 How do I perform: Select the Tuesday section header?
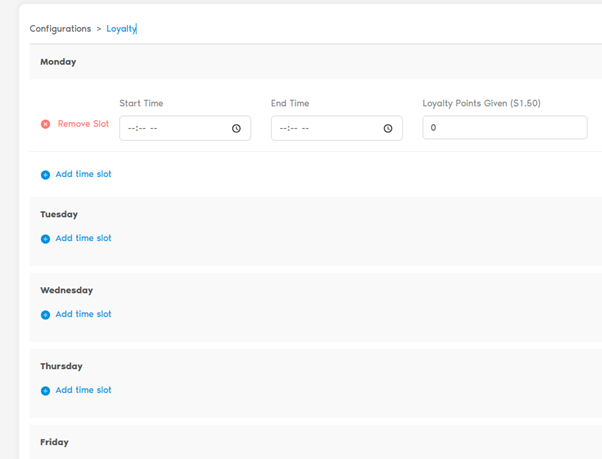click(x=59, y=214)
